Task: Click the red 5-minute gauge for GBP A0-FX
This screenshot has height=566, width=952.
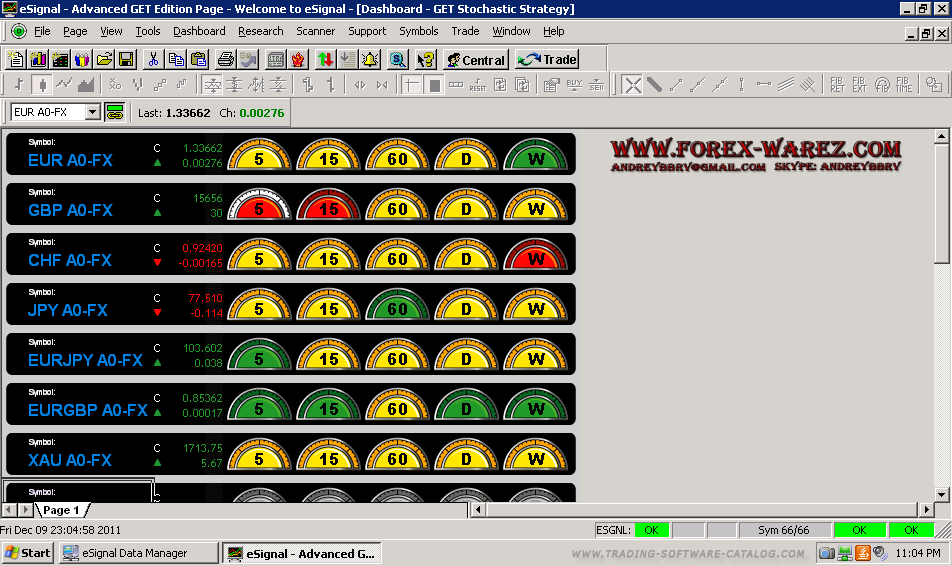Action: pos(259,207)
